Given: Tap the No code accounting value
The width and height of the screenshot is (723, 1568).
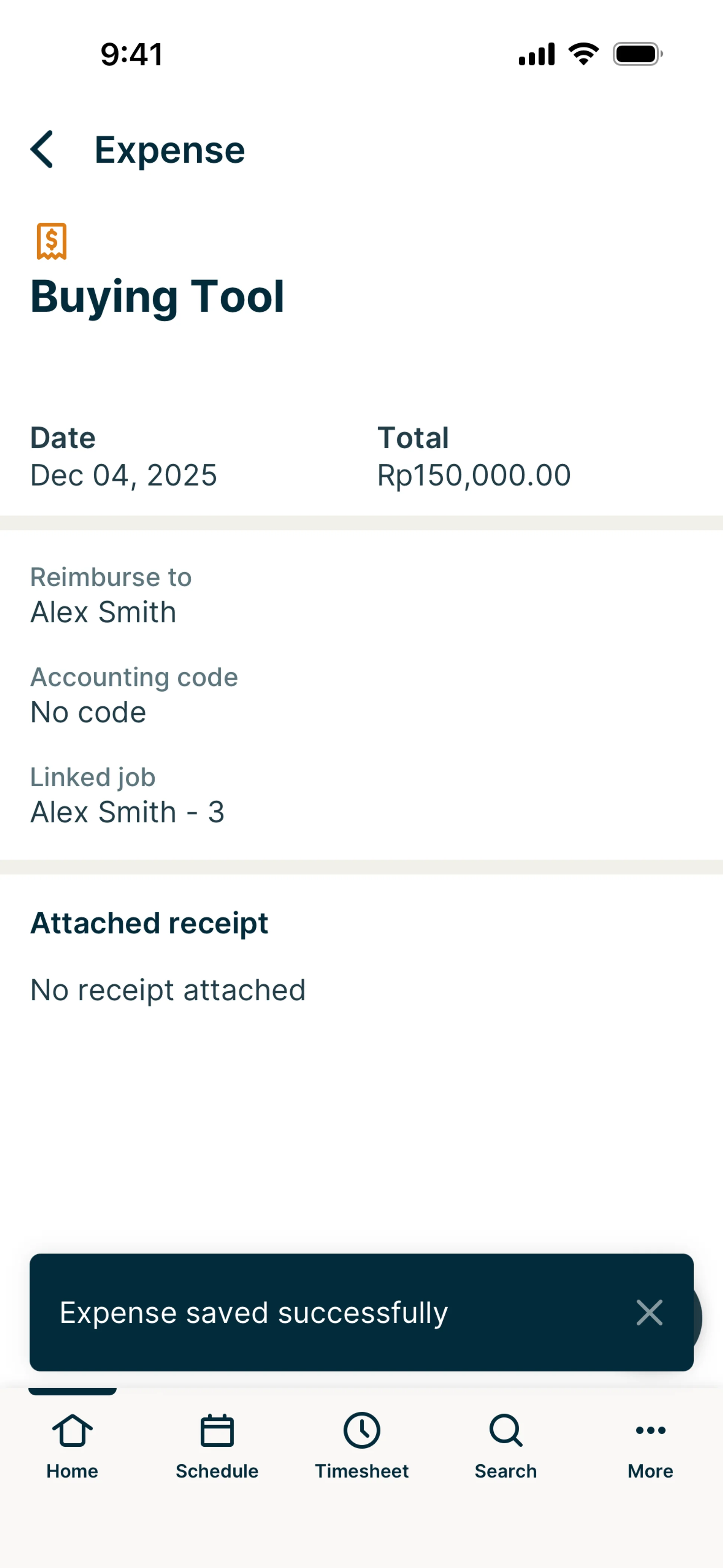Looking at the screenshot, I should 88,712.
